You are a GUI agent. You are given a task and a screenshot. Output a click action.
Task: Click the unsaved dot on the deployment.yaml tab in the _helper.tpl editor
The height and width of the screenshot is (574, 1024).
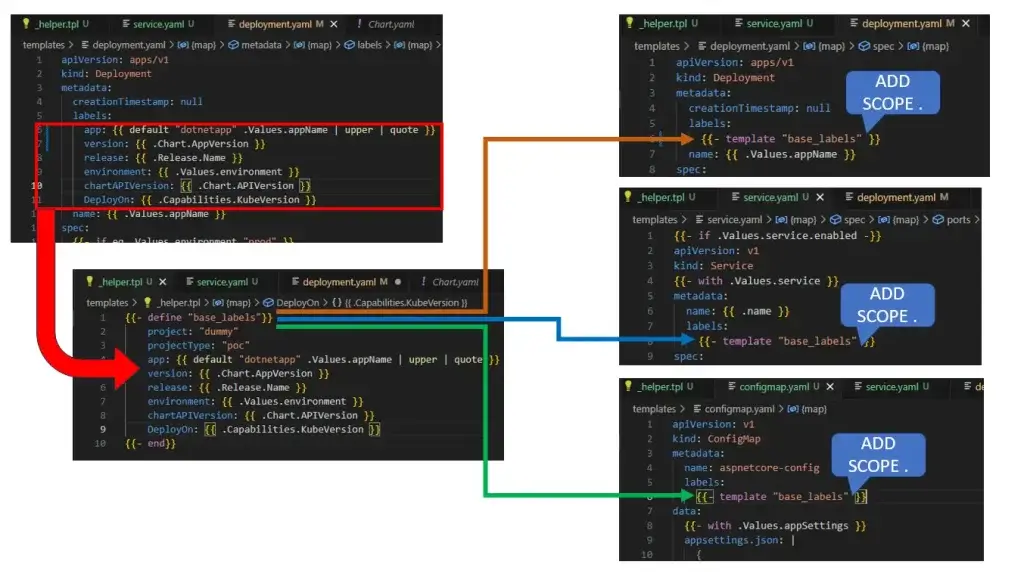[x=398, y=282]
